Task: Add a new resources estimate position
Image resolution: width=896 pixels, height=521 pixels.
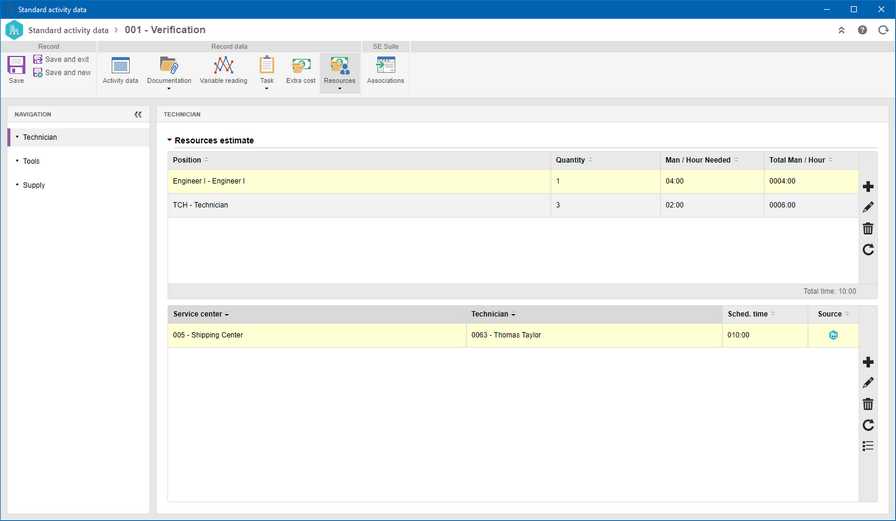Action: [x=868, y=186]
